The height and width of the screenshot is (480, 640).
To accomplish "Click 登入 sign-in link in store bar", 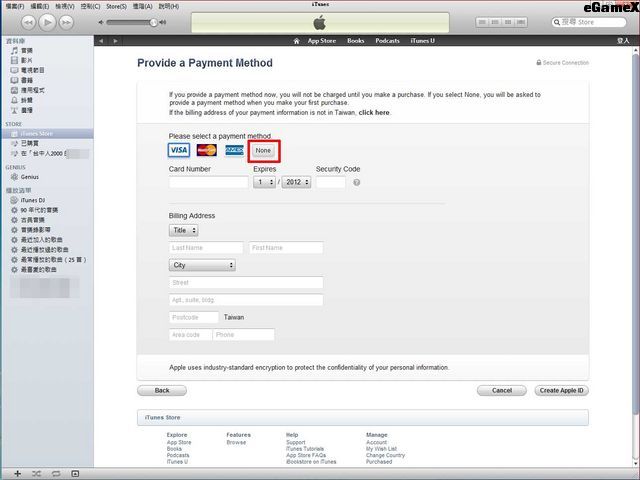I will click(623, 41).
